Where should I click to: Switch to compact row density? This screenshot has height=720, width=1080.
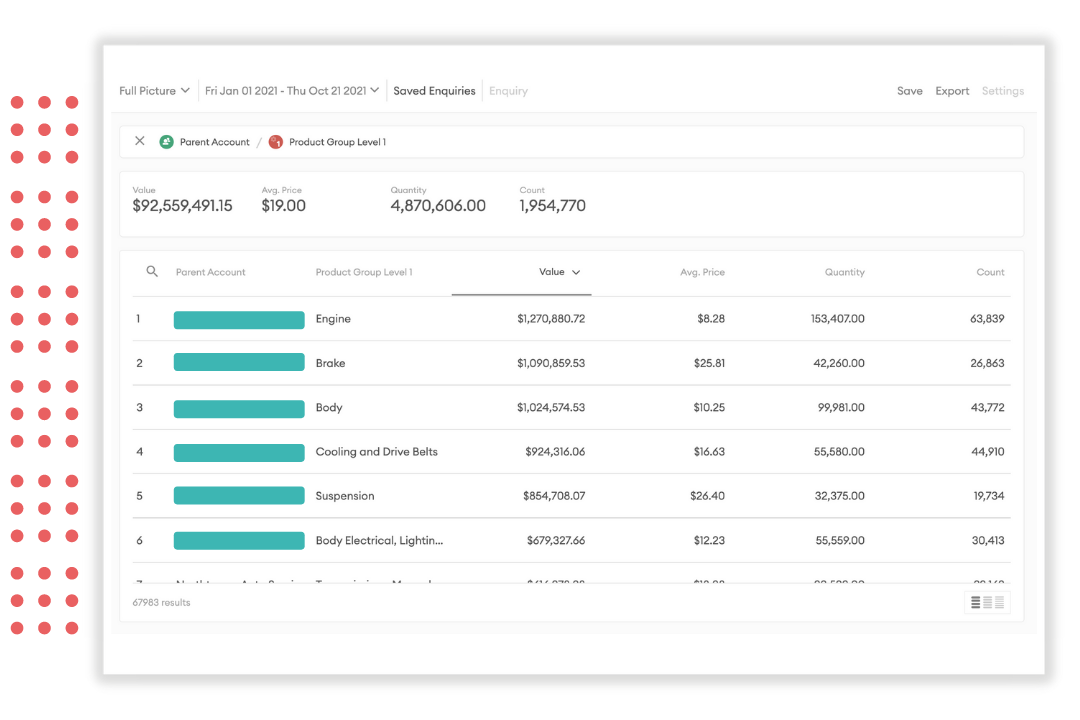click(x=976, y=602)
